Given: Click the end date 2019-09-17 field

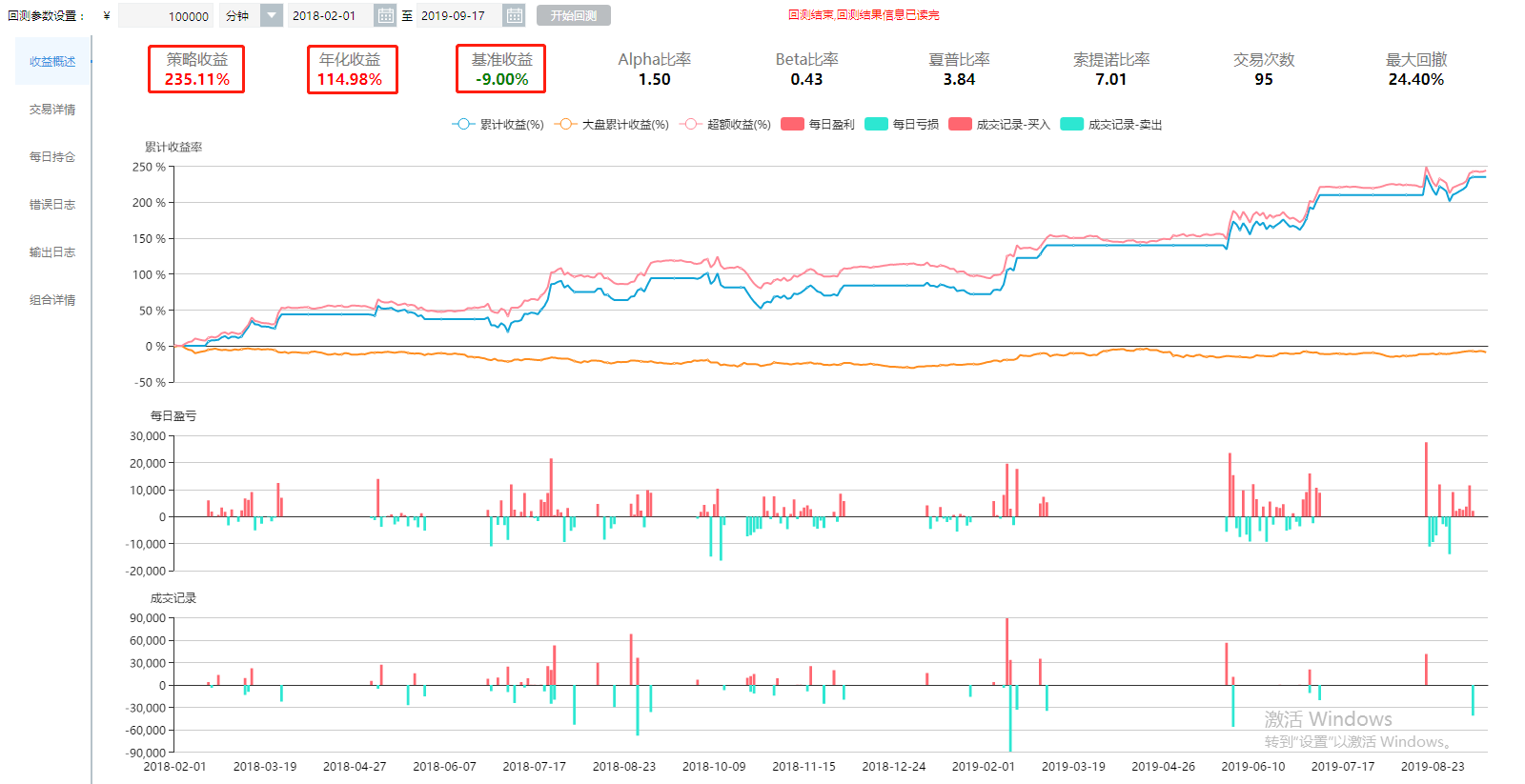Looking at the screenshot, I should [x=457, y=15].
